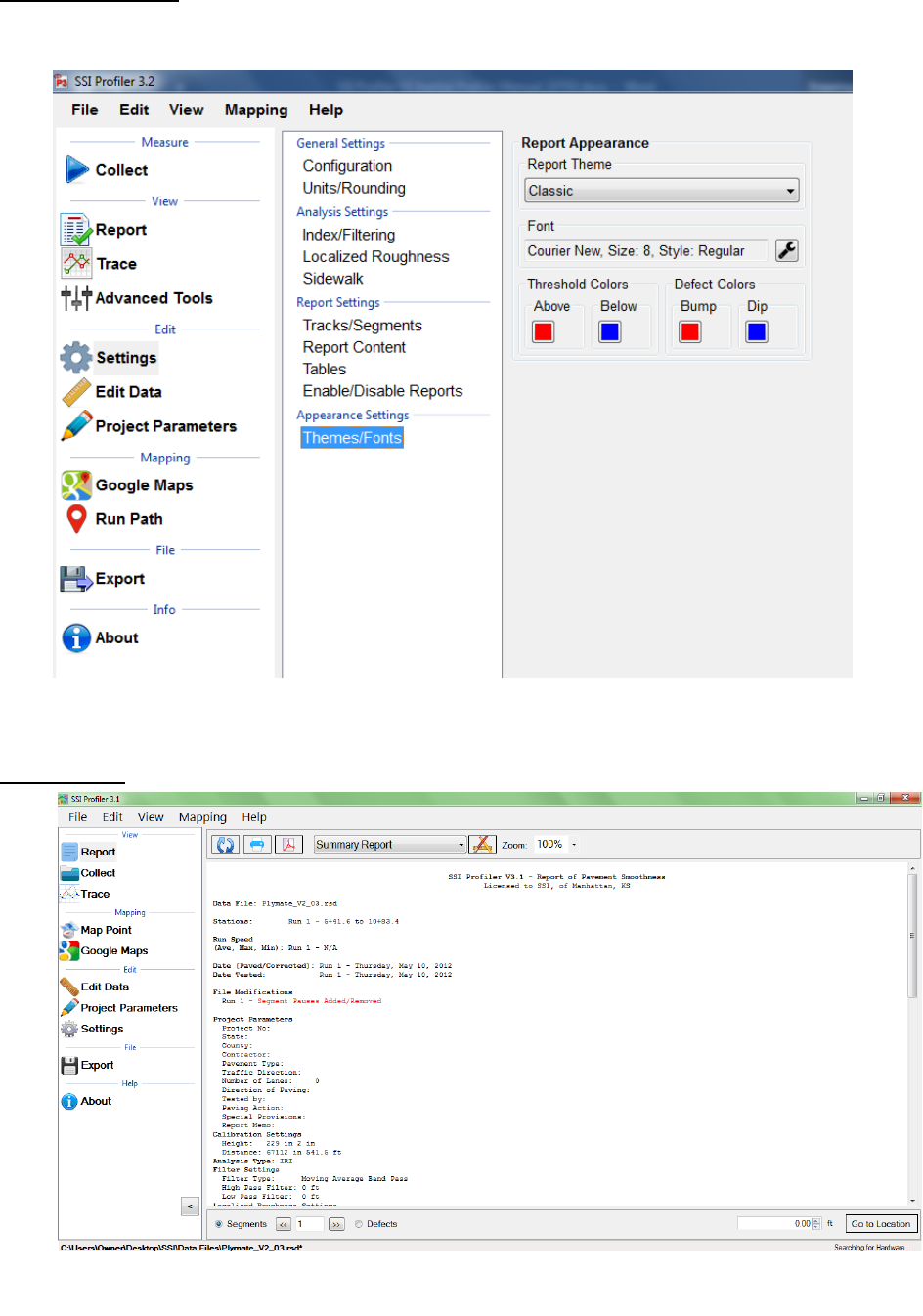
Task: Open Edit Data in Profiler 3.2 sidebar
Action: [x=112, y=392]
